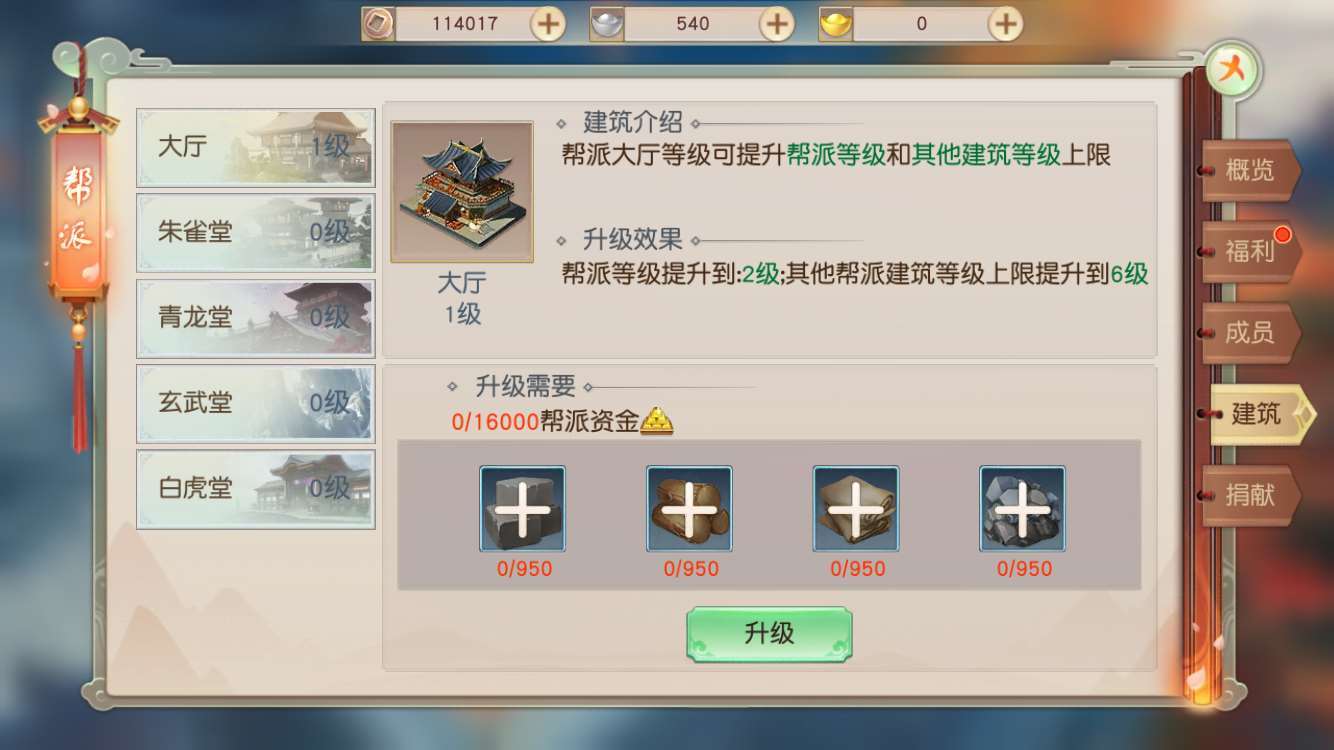The height and width of the screenshot is (750, 1334).
Task: Switch to the 成员 members tab
Action: (x=1251, y=333)
